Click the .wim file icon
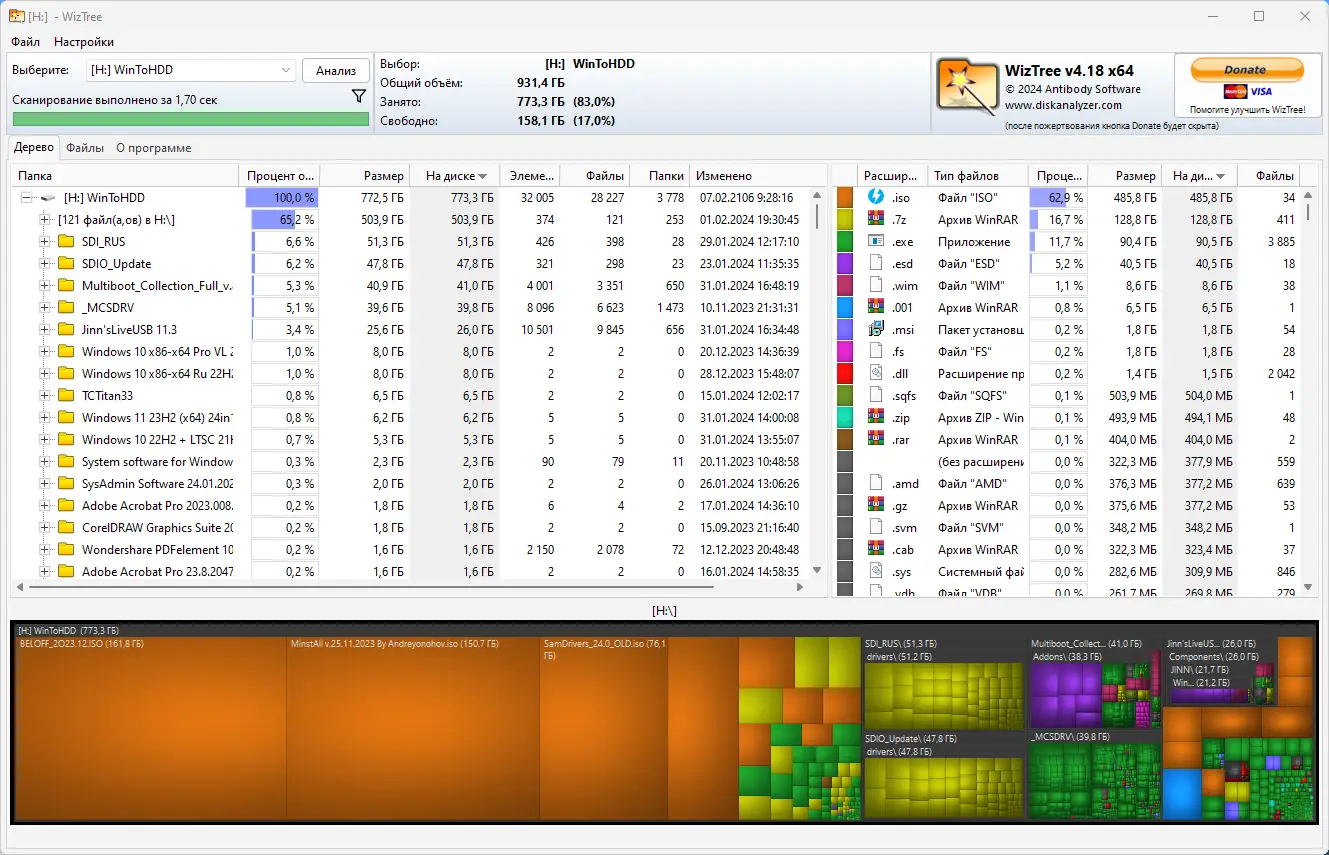 click(x=876, y=285)
